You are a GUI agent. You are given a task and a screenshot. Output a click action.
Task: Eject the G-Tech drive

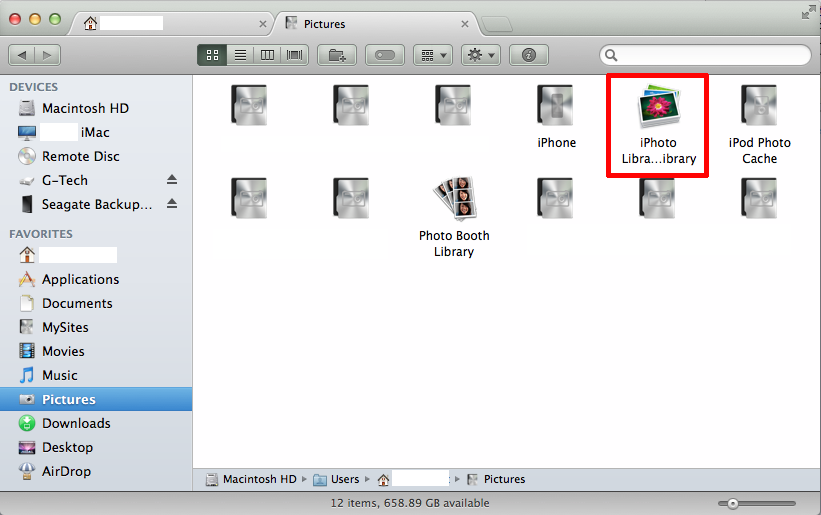coord(172,180)
